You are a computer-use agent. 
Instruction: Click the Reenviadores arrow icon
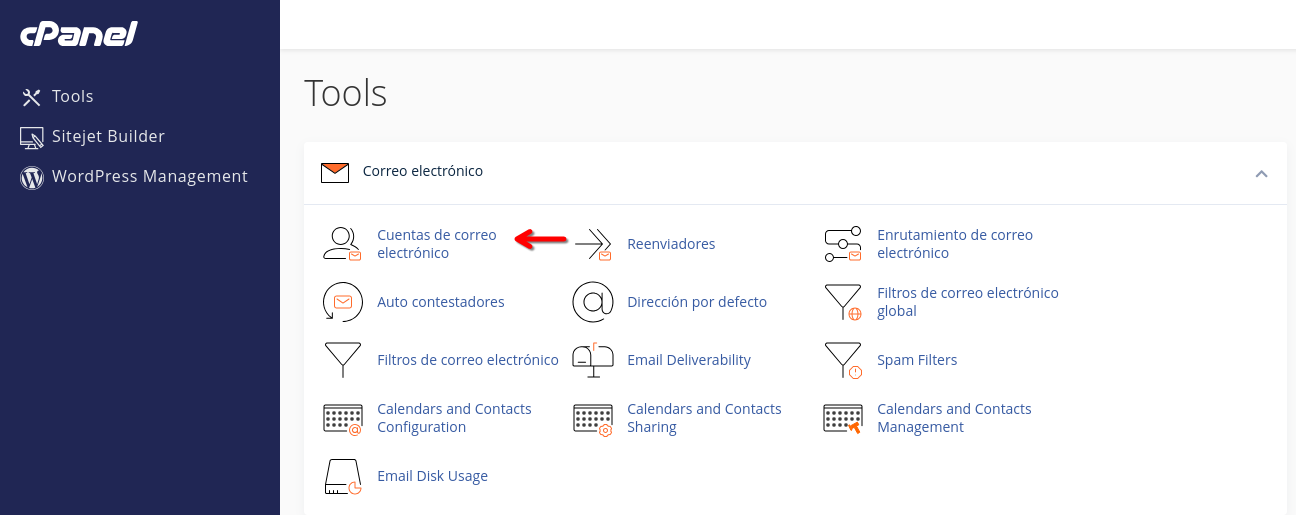[593, 244]
